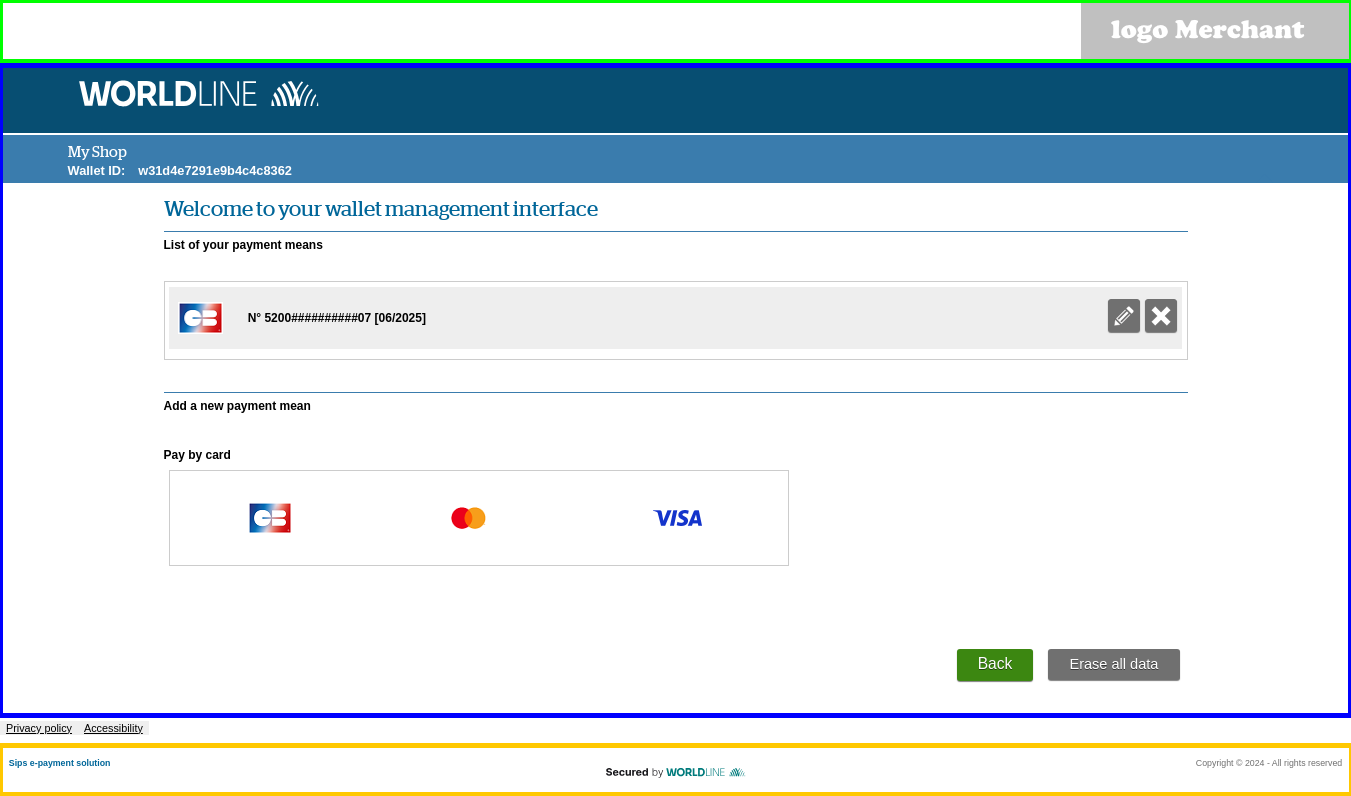The width and height of the screenshot is (1351, 796).
Task: Click the 'Pay by card' label
Action: tap(197, 455)
